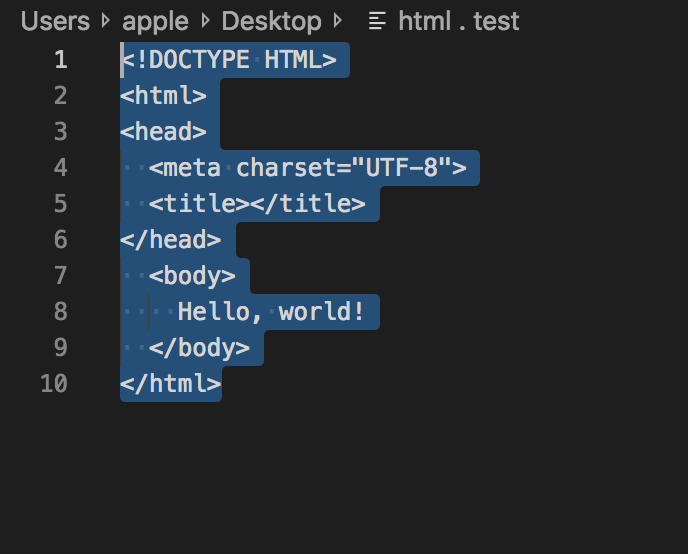Click the chevron after Users breadcrumb
Image resolution: width=688 pixels, height=554 pixels.
[105, 21]
